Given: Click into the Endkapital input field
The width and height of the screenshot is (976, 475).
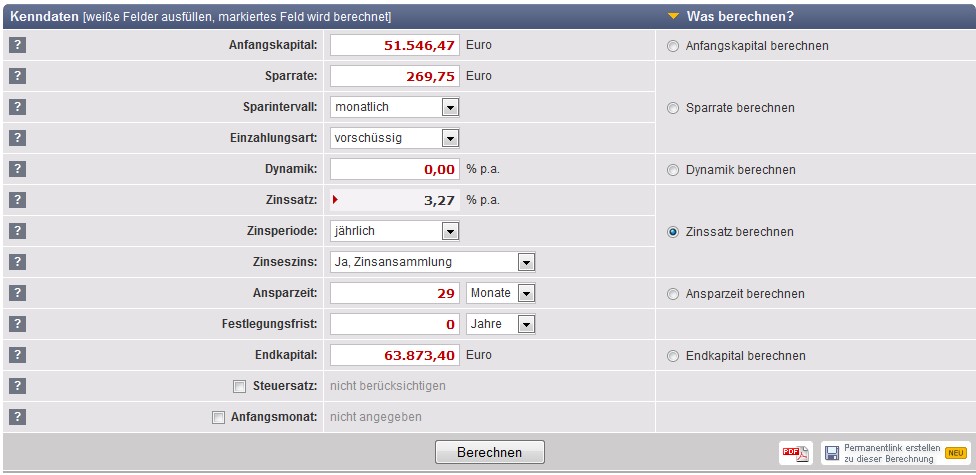Looking at the screenshot, I should [395, 355].
